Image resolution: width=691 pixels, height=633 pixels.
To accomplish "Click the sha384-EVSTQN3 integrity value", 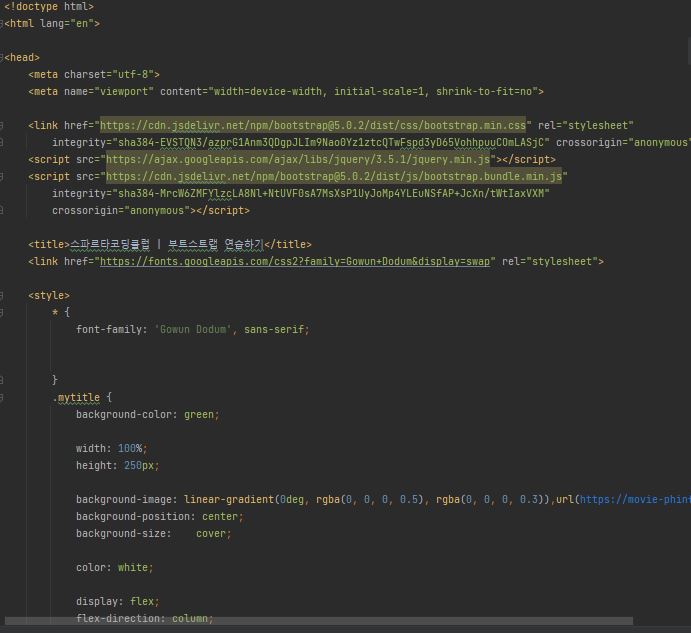I will tap(331, 142).
